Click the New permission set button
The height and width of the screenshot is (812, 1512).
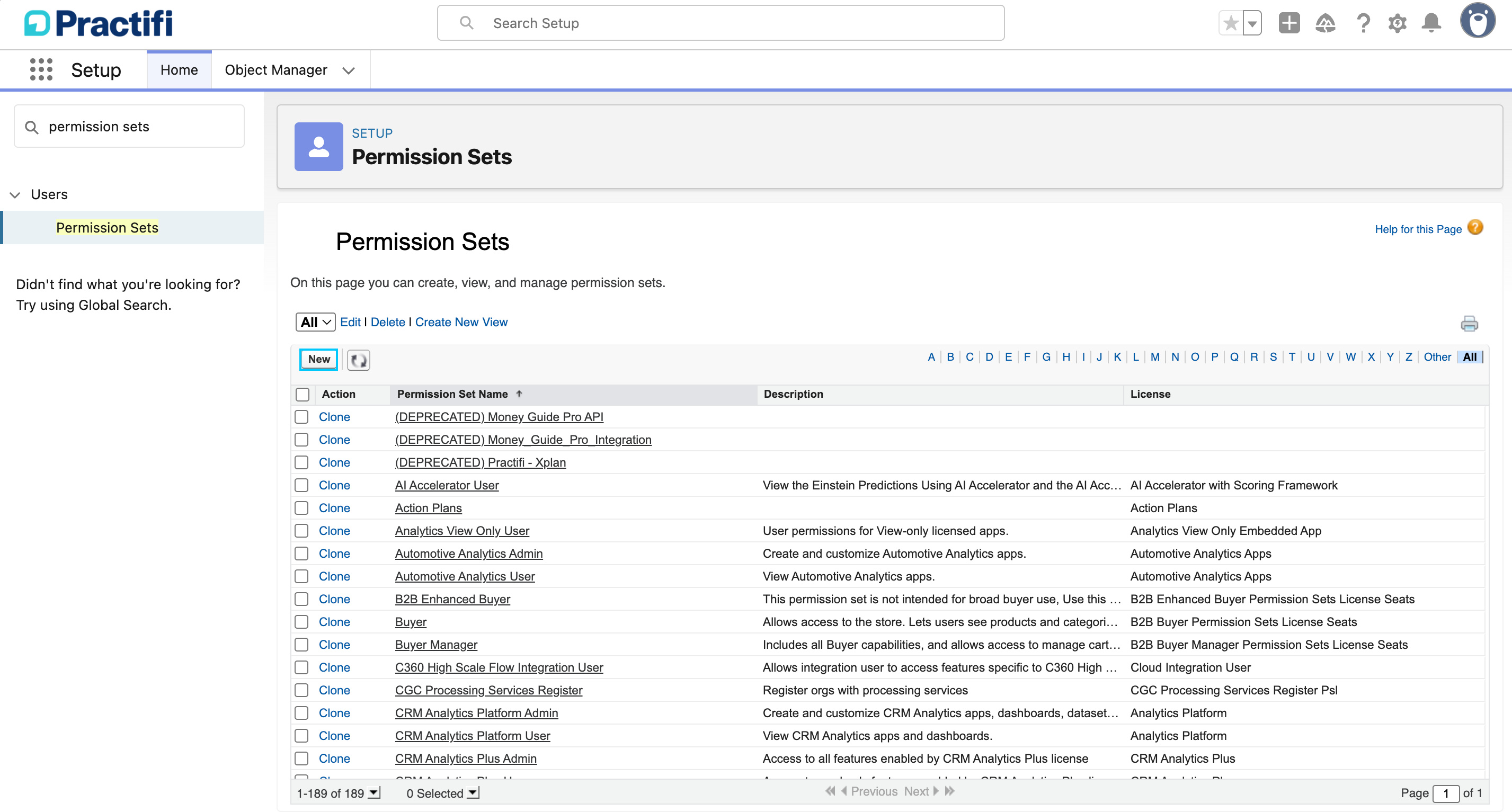pyautogui.click(x=319, y=359)
